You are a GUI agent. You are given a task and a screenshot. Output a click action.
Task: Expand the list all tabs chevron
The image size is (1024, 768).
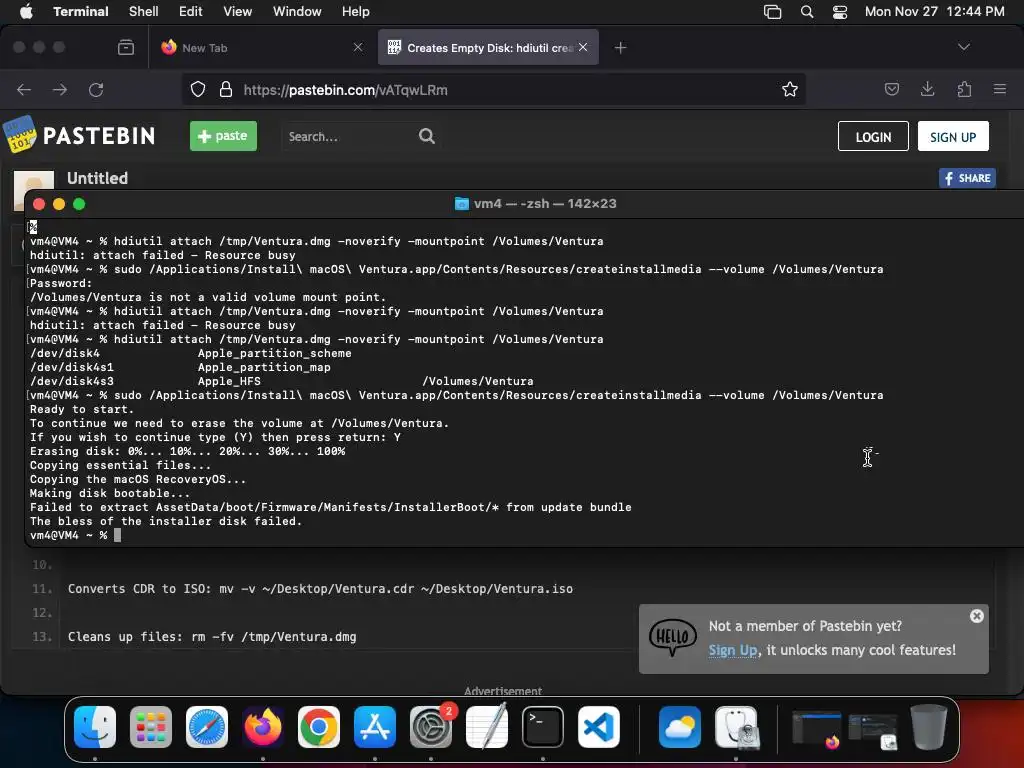[x=964, y=47]
